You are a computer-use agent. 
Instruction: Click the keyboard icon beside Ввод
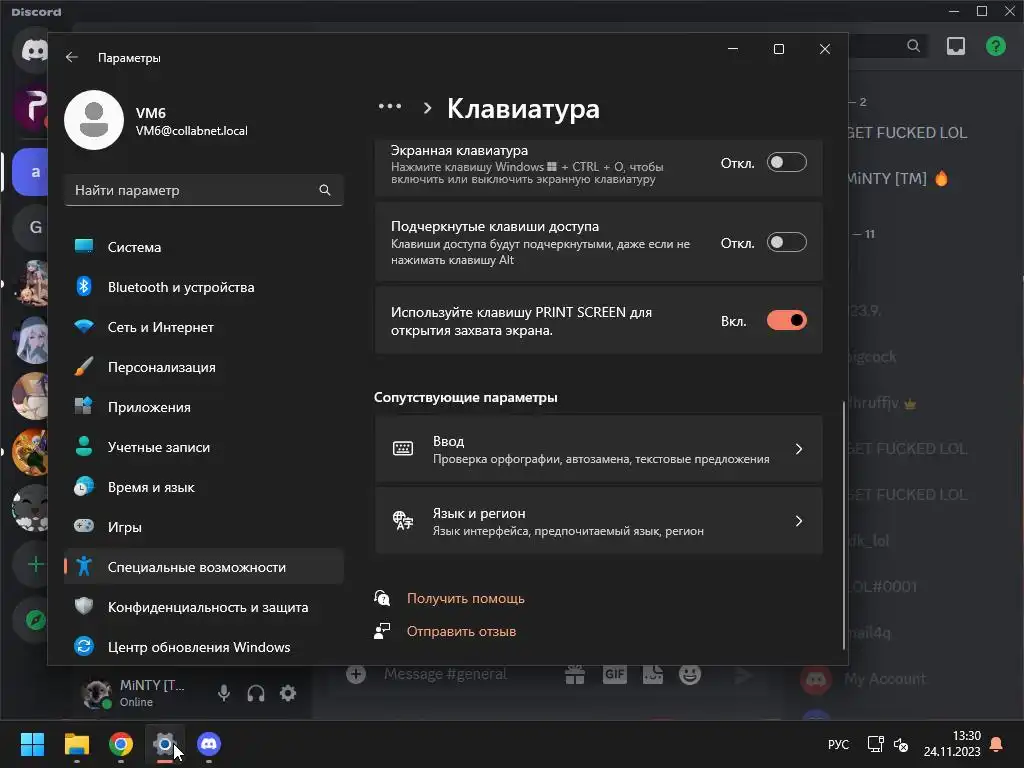pyautogui.click(x=403, y=449)
